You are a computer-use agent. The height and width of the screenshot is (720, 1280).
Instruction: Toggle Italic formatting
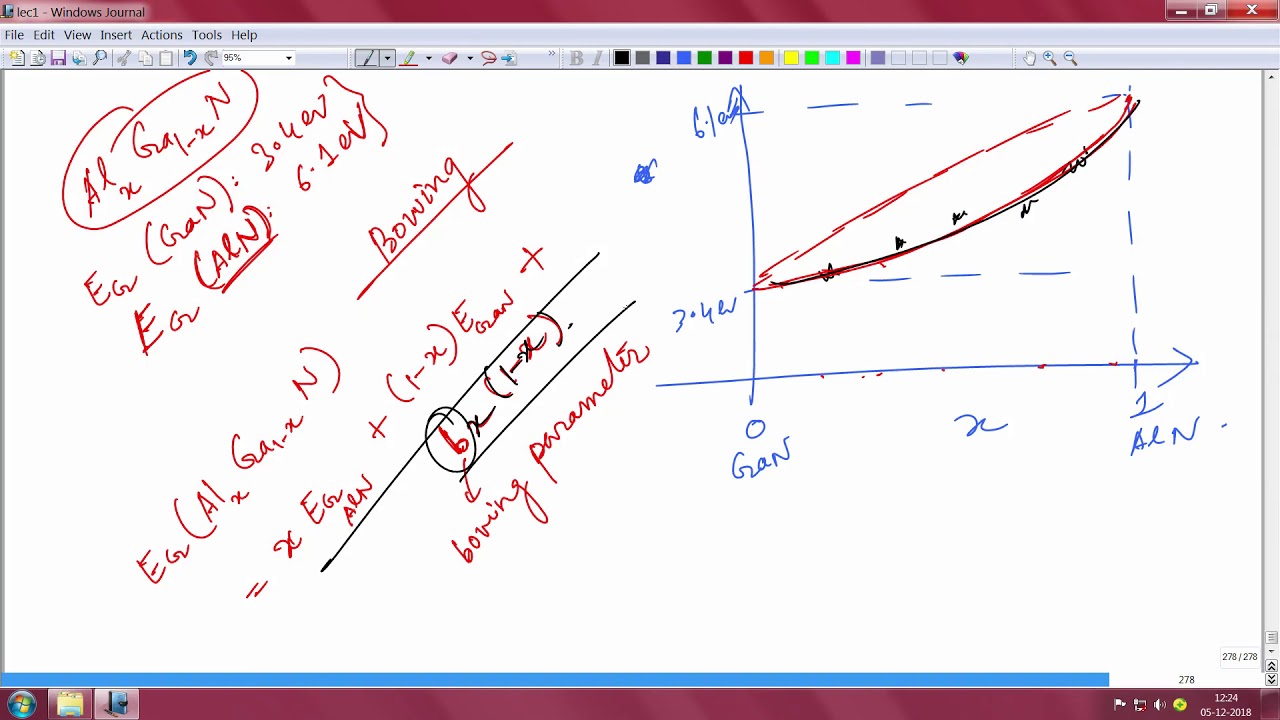[597, 58]
